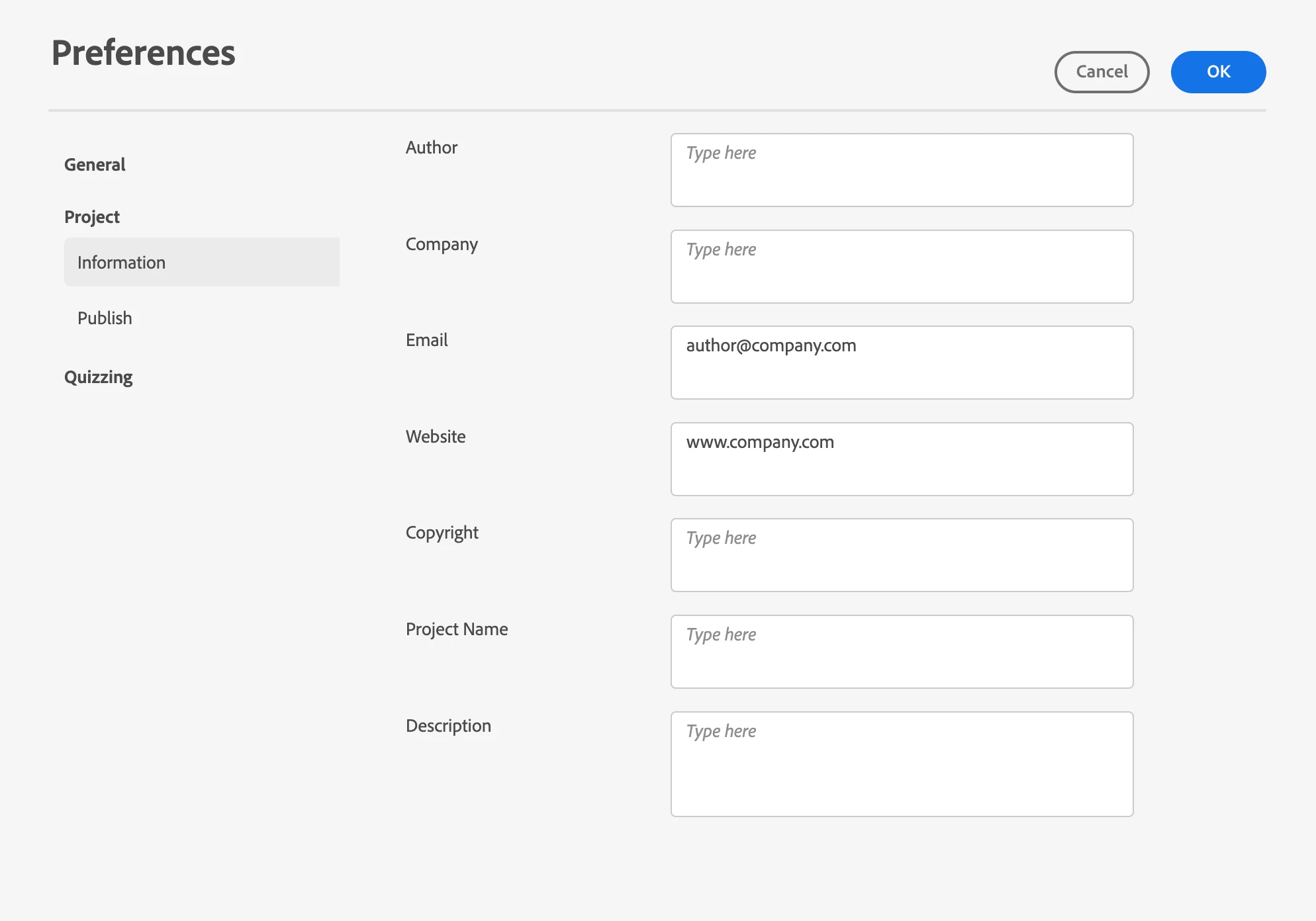The height and width of the screenshot is (921, 1316).
Task: Confirm preferences with the OK button
Action: click(1218, 72)
